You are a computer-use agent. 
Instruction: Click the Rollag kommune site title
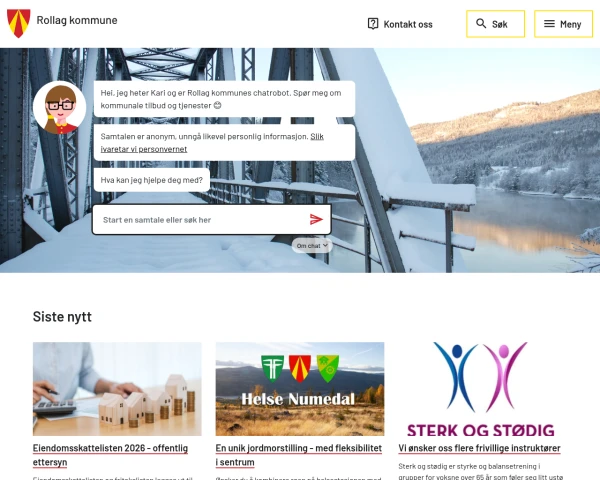[x=77, y=20]
